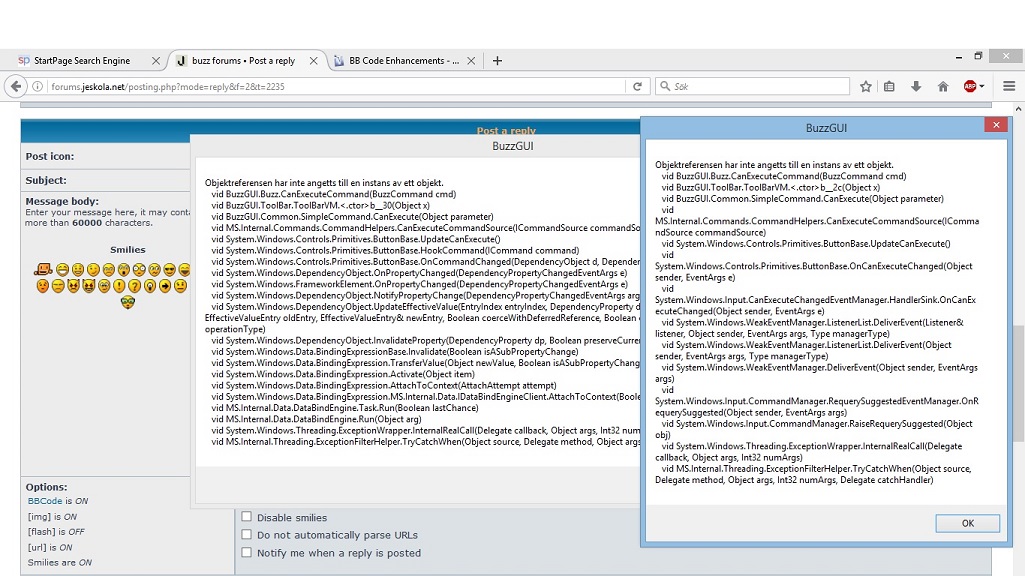
Task: Insert the arrow smiley
Action: point(165,286)
